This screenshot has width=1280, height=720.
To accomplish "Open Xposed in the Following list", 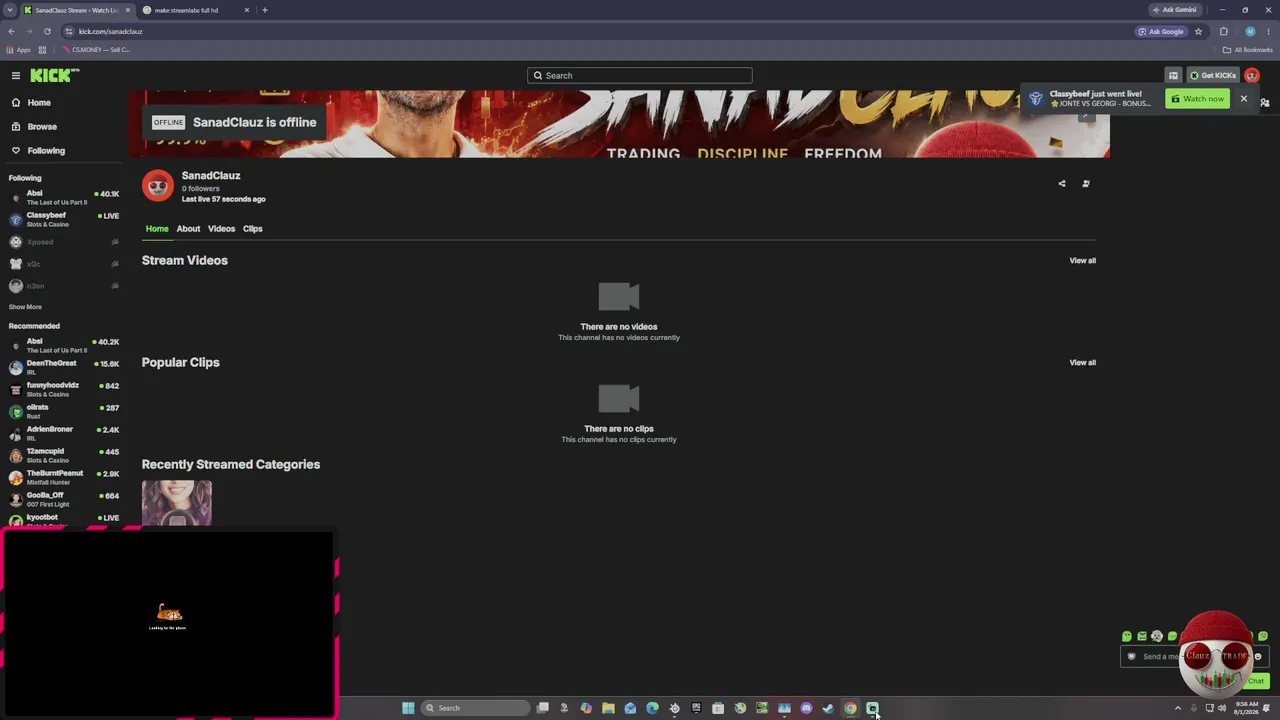I will (64, 242).
